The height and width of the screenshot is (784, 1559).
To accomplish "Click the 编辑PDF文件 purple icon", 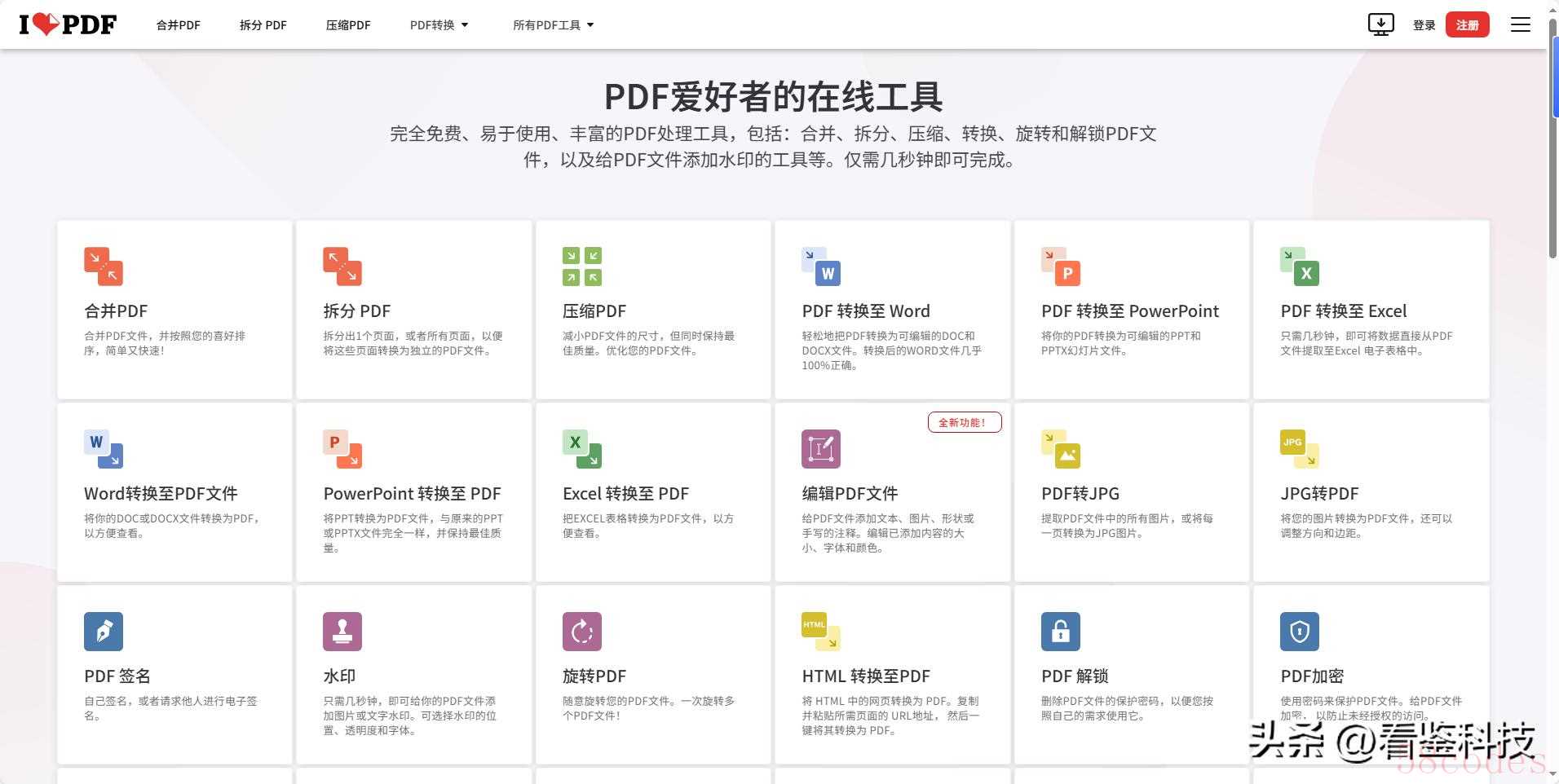I will (x=821, y=449).
